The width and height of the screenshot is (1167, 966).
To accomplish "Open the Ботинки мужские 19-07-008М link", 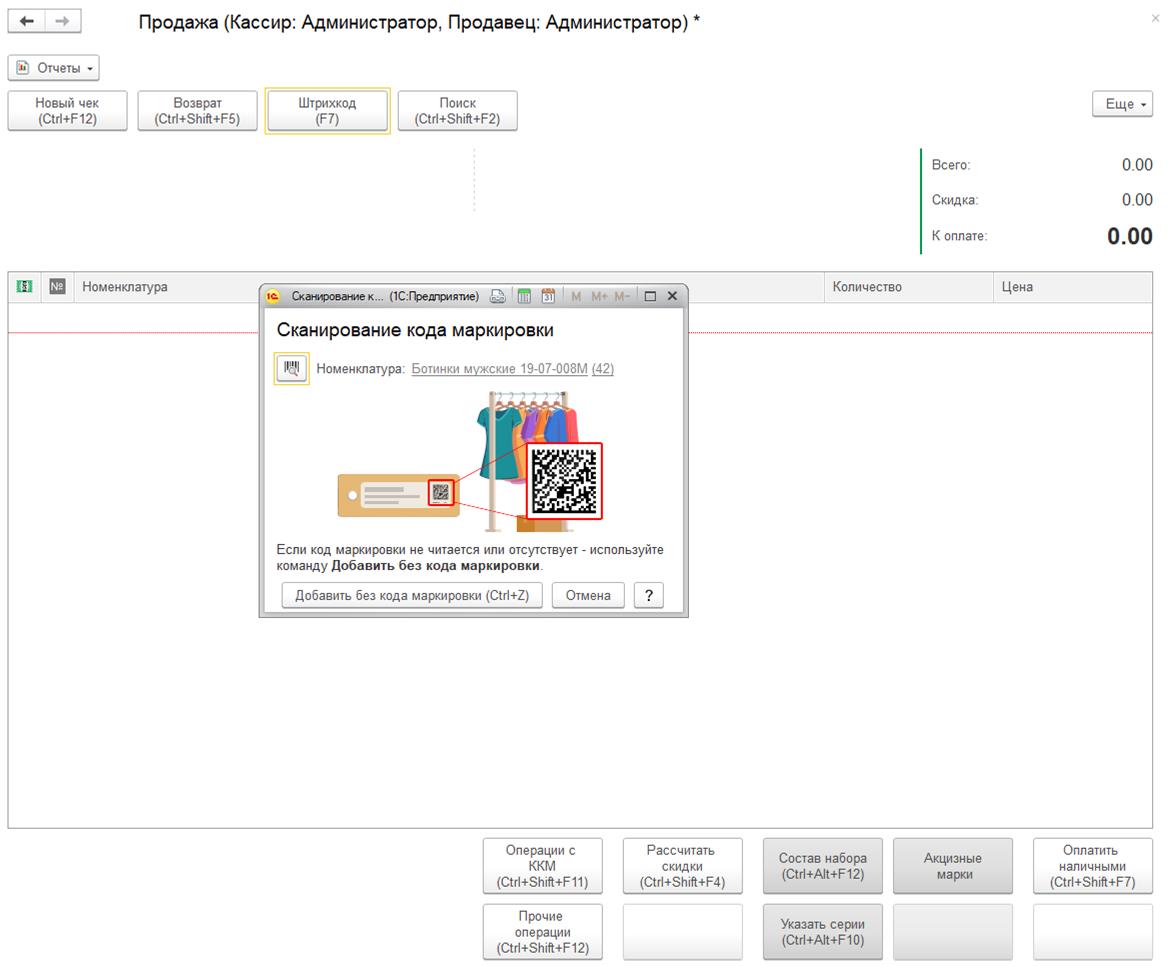I will pos(499,368).
